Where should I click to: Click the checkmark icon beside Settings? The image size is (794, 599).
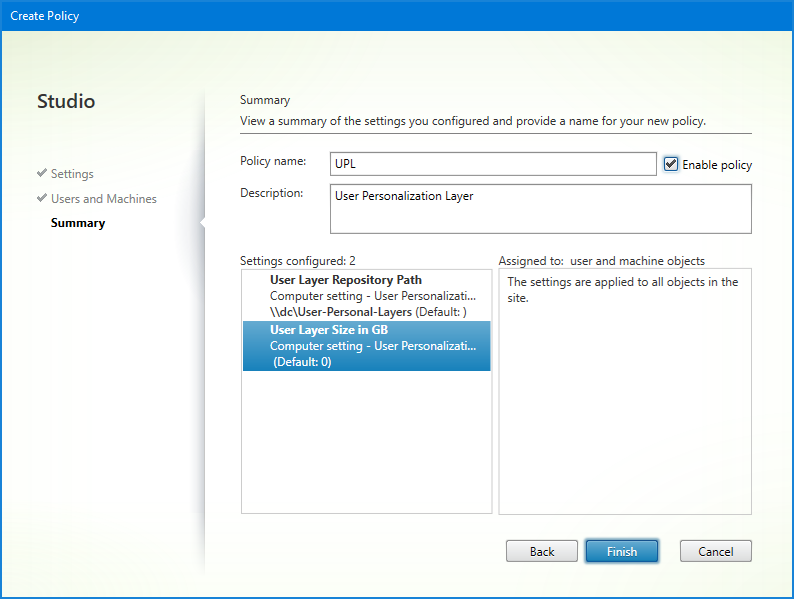pos(42,173)
